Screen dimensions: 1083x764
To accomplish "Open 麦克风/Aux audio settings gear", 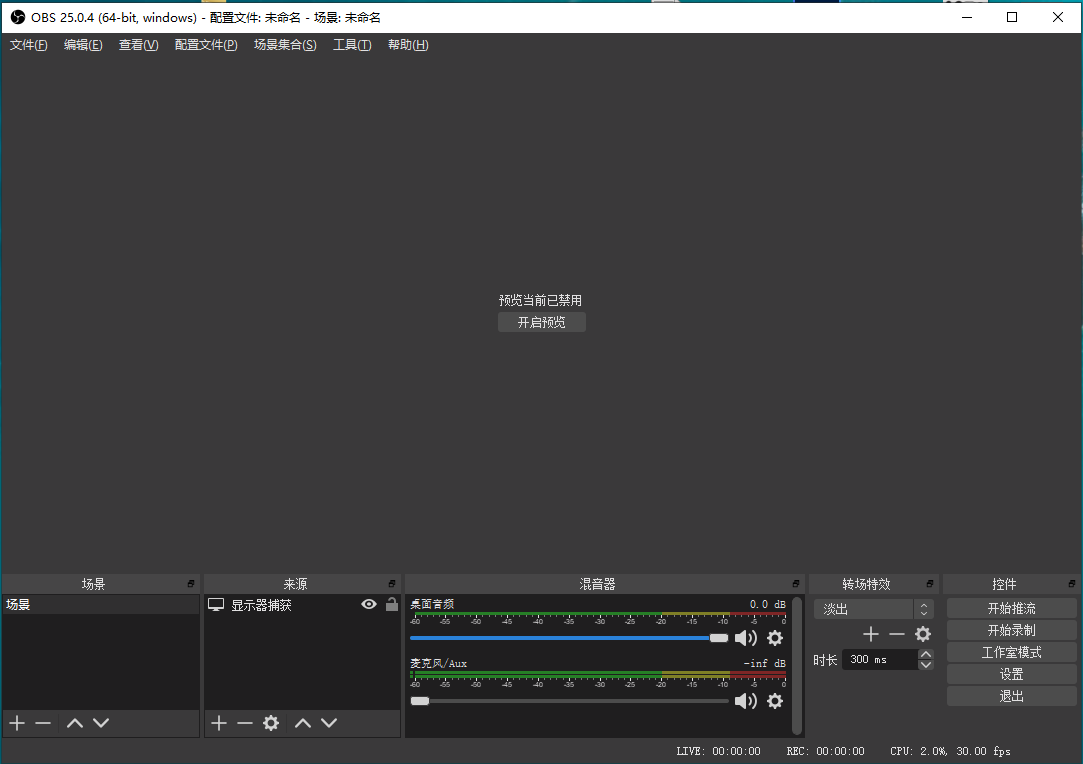I will (x=775, y=701).
